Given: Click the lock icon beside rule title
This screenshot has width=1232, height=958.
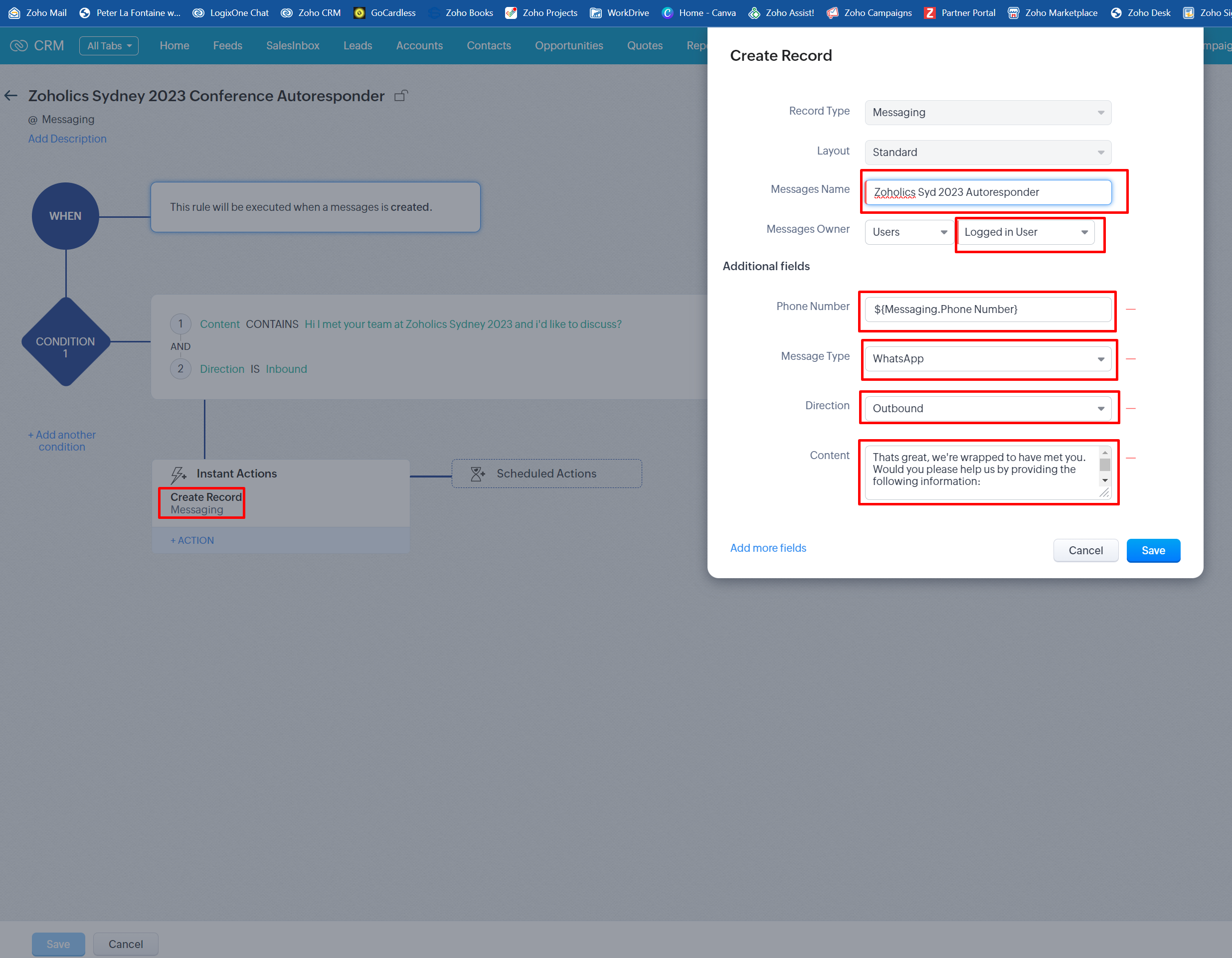Looking at the screenshot, I should coord(401,95).
